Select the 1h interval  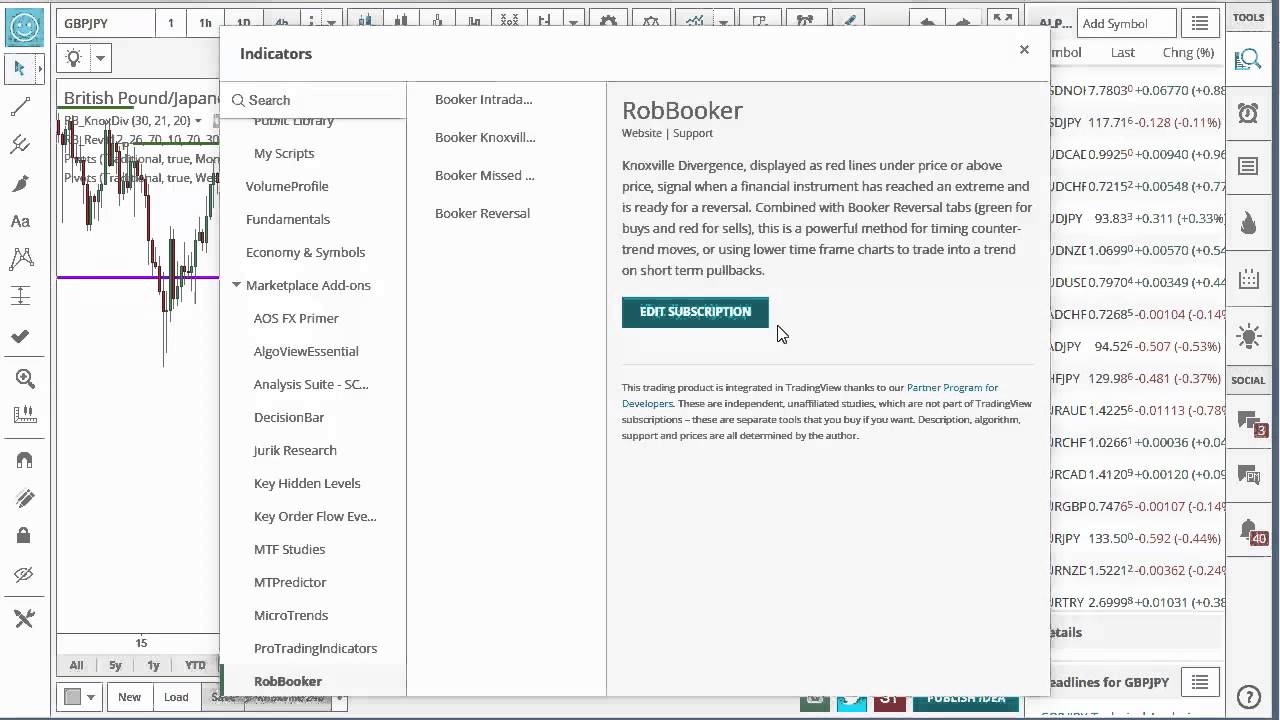pyautogui.click(x=205, y=23)
